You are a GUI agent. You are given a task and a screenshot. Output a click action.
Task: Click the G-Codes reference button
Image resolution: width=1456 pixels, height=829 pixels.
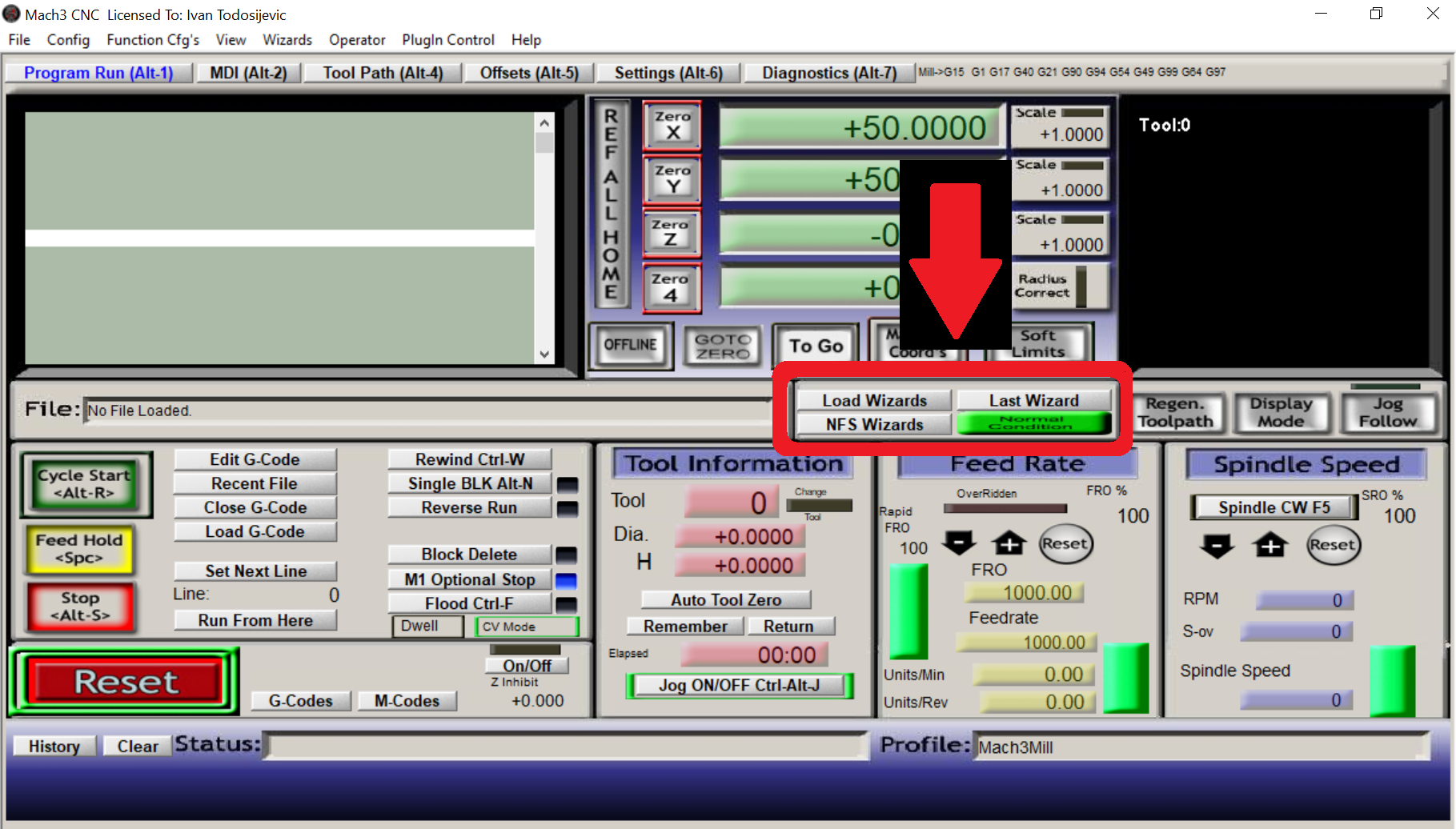(x=301, y=701)
